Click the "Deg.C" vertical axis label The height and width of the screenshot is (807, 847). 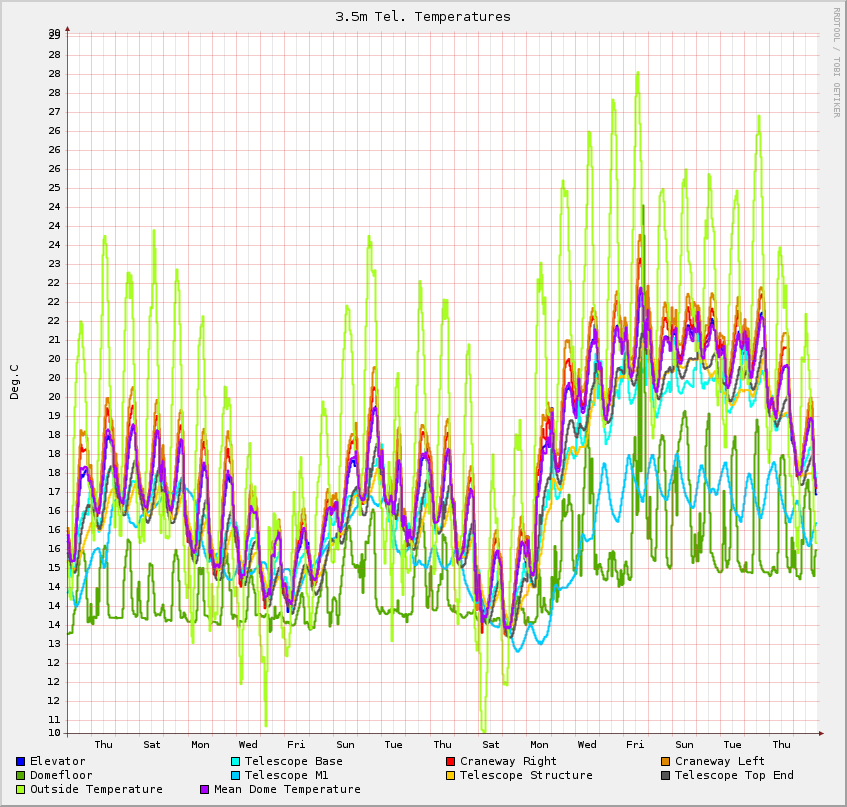(14, 382)
